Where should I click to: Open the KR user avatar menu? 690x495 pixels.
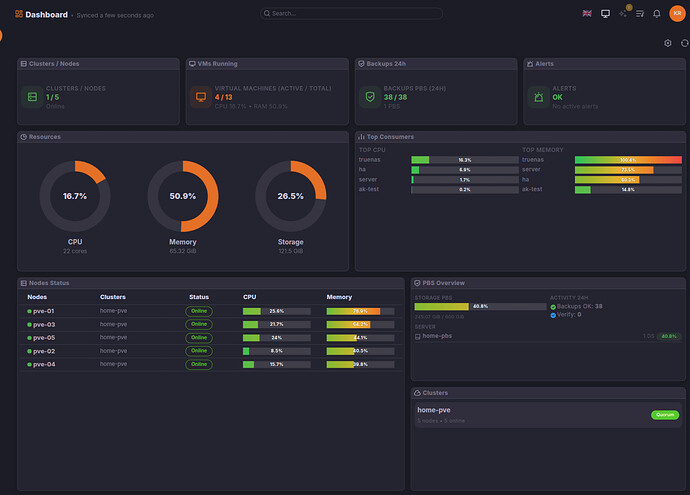[x=676, y=14]
